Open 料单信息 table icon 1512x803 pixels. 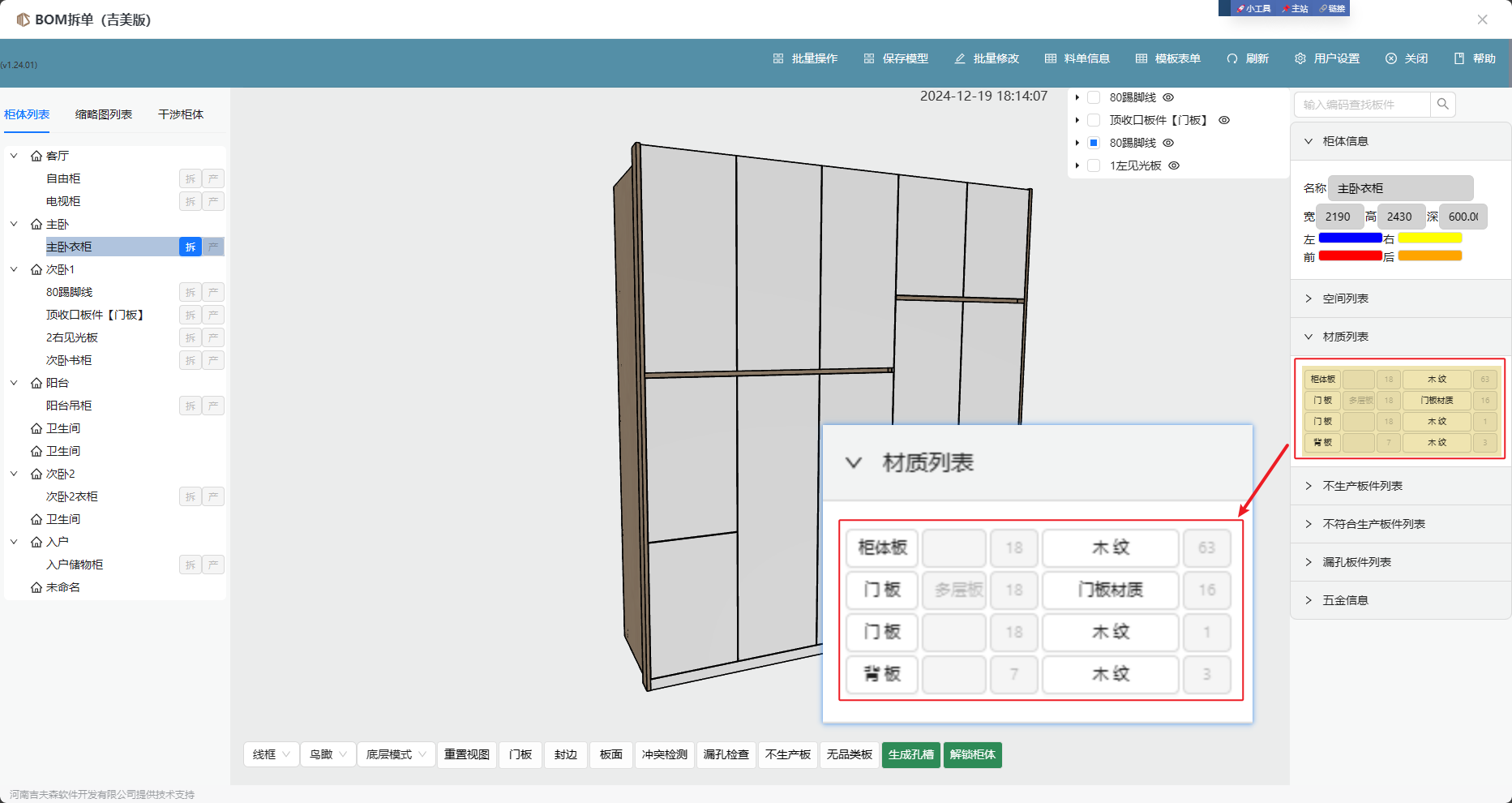tap(1051, 58)
